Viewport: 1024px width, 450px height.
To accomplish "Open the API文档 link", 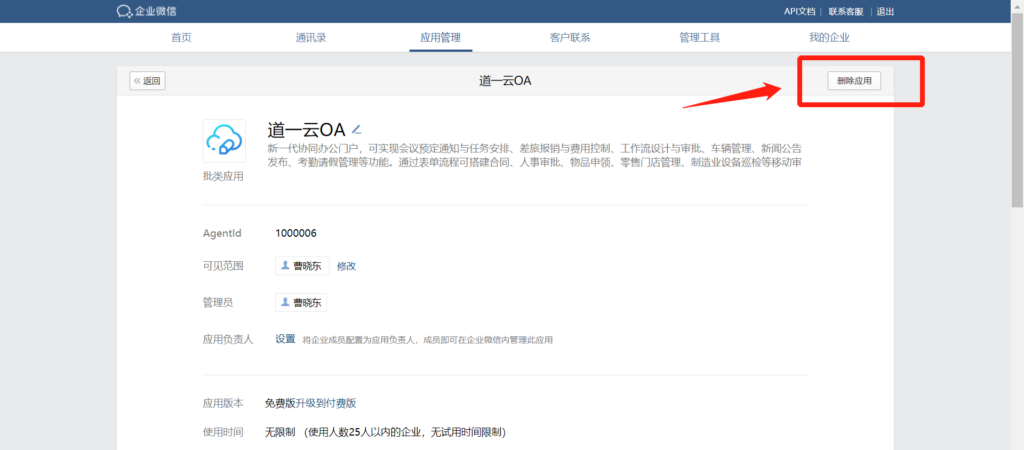I will (799, 11).
